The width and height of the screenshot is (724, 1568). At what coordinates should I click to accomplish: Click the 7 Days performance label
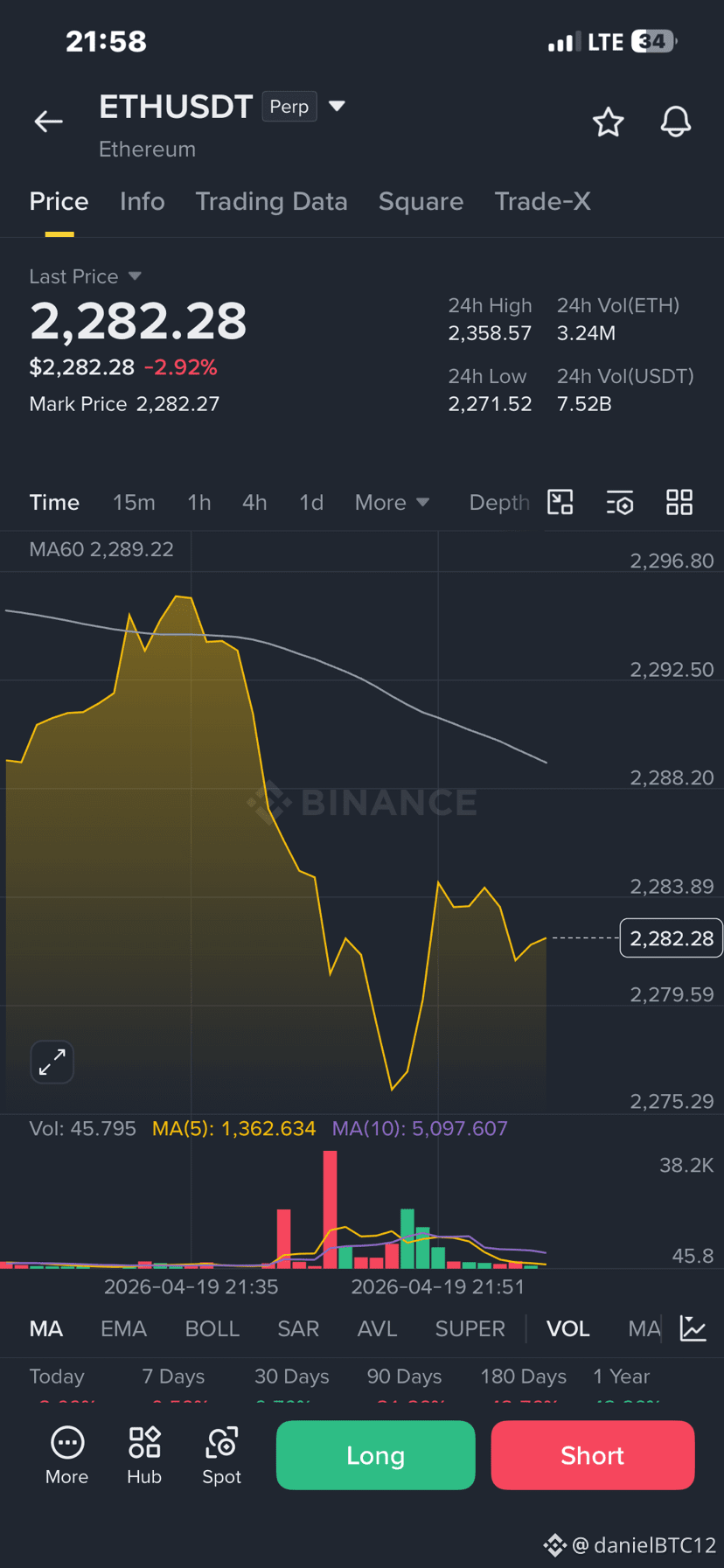[x=173, y=1376]
